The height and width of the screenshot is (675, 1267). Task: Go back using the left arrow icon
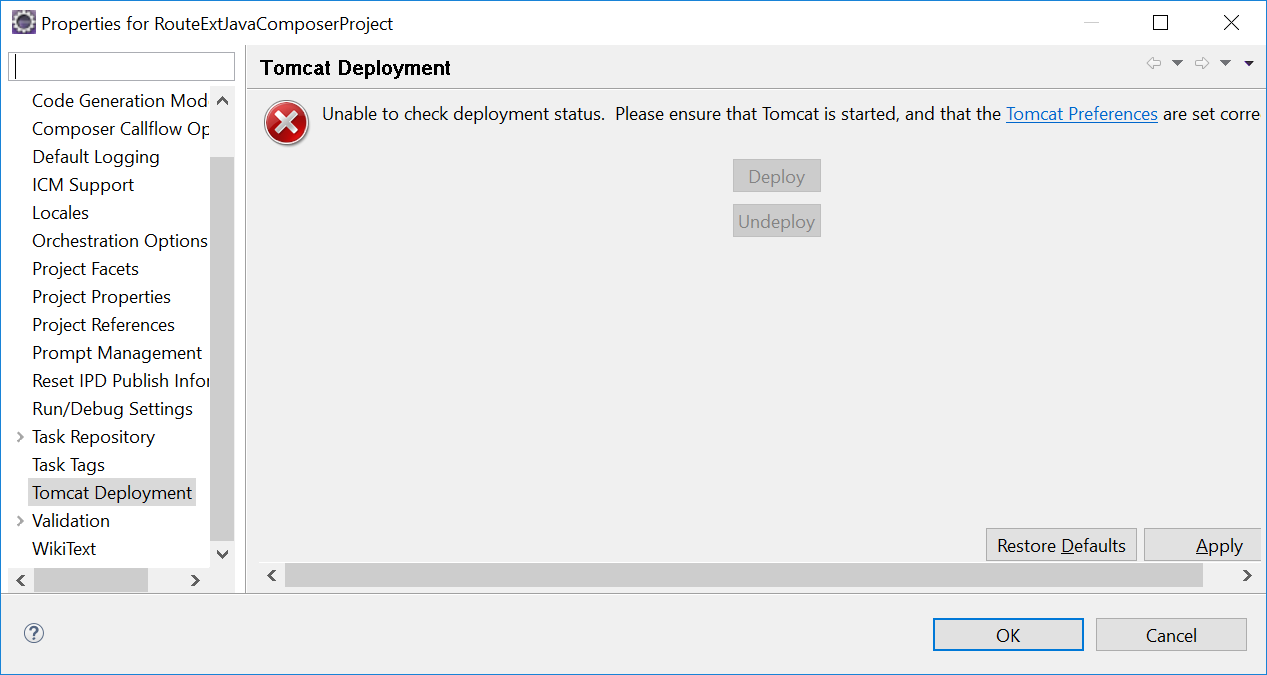[1154, 63]
